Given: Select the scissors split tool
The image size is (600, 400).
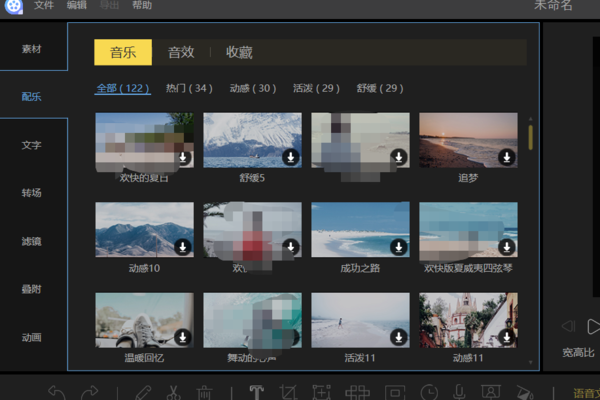Looking at the screenshot, I should (x=173, y=391).
